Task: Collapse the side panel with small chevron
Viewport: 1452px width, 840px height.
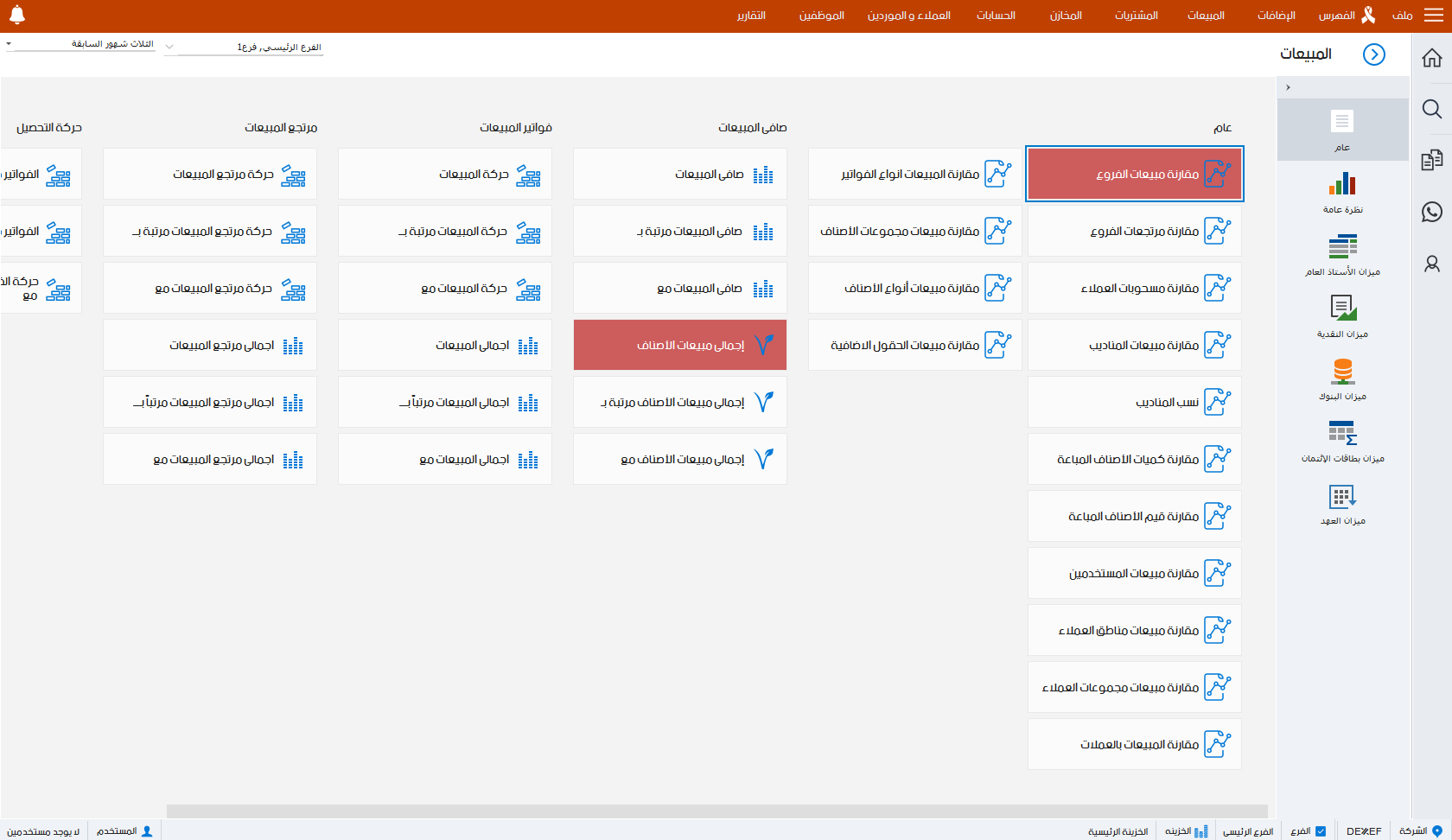Action: (x=1288, y=87)
